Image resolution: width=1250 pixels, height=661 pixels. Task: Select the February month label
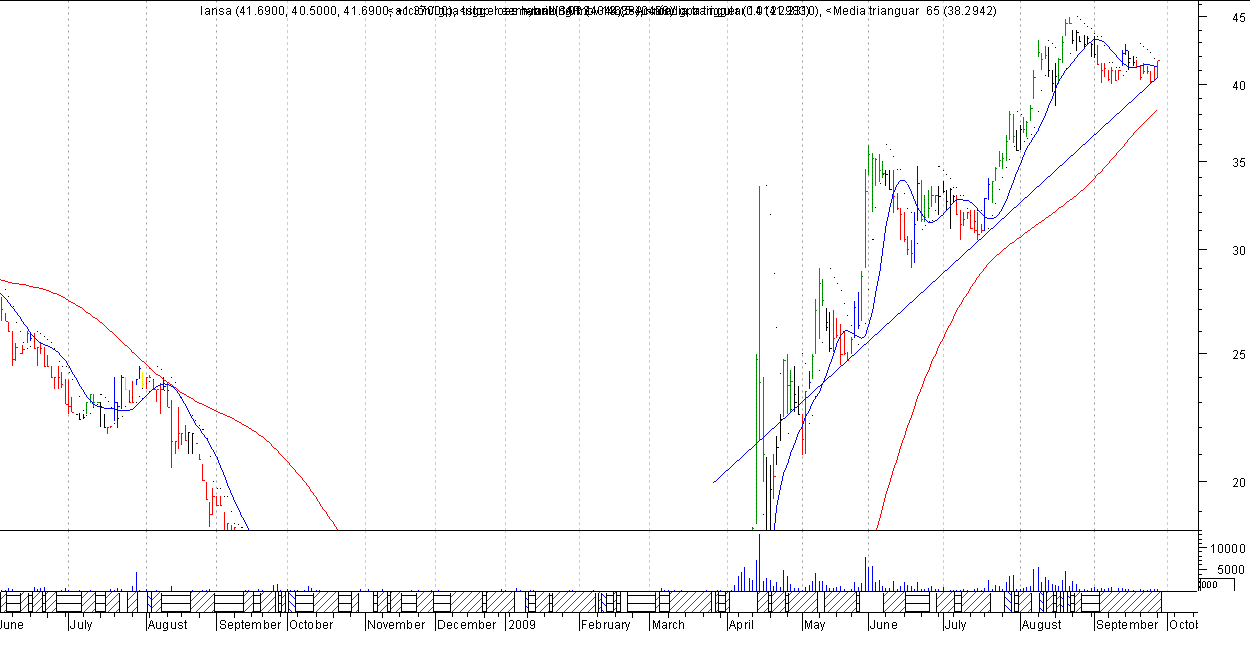(x=606, y=625)
